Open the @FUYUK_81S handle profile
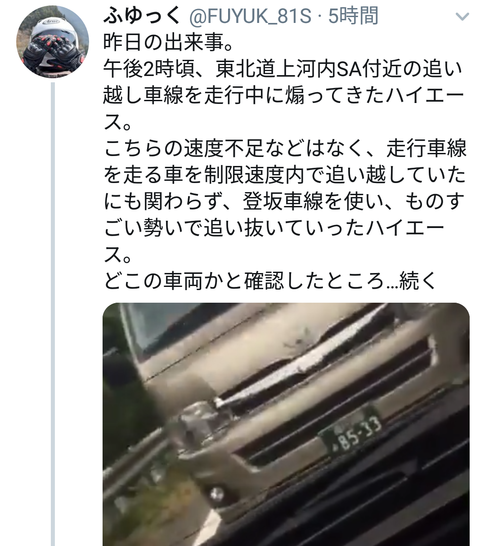Viewport: 480px width, 546px height. coord(250,17)
